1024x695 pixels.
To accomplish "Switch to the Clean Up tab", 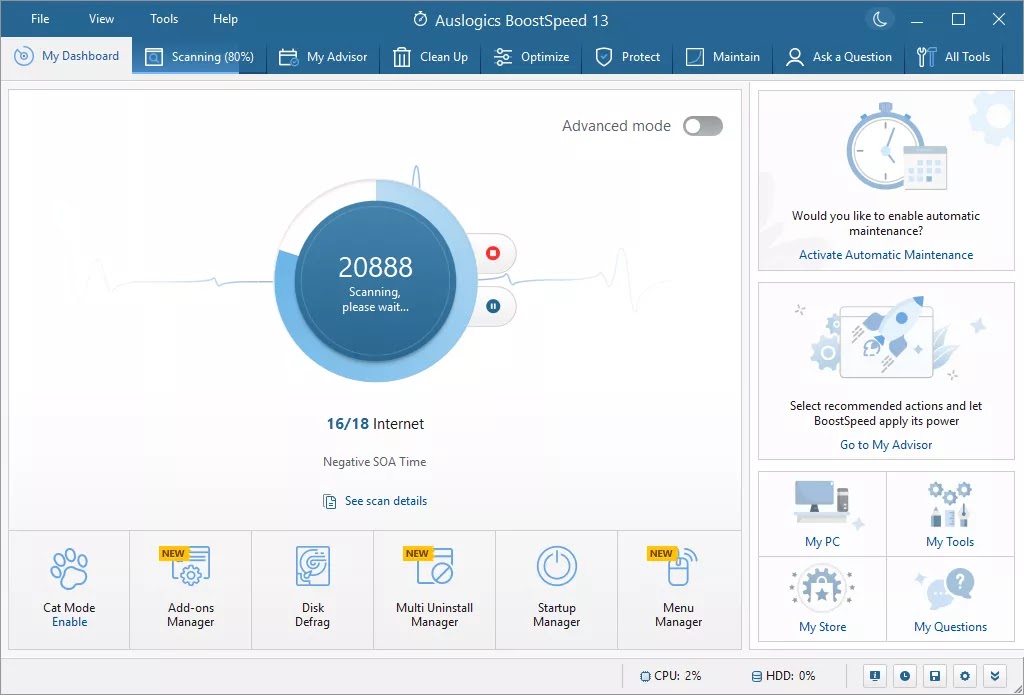I will 431,57.
